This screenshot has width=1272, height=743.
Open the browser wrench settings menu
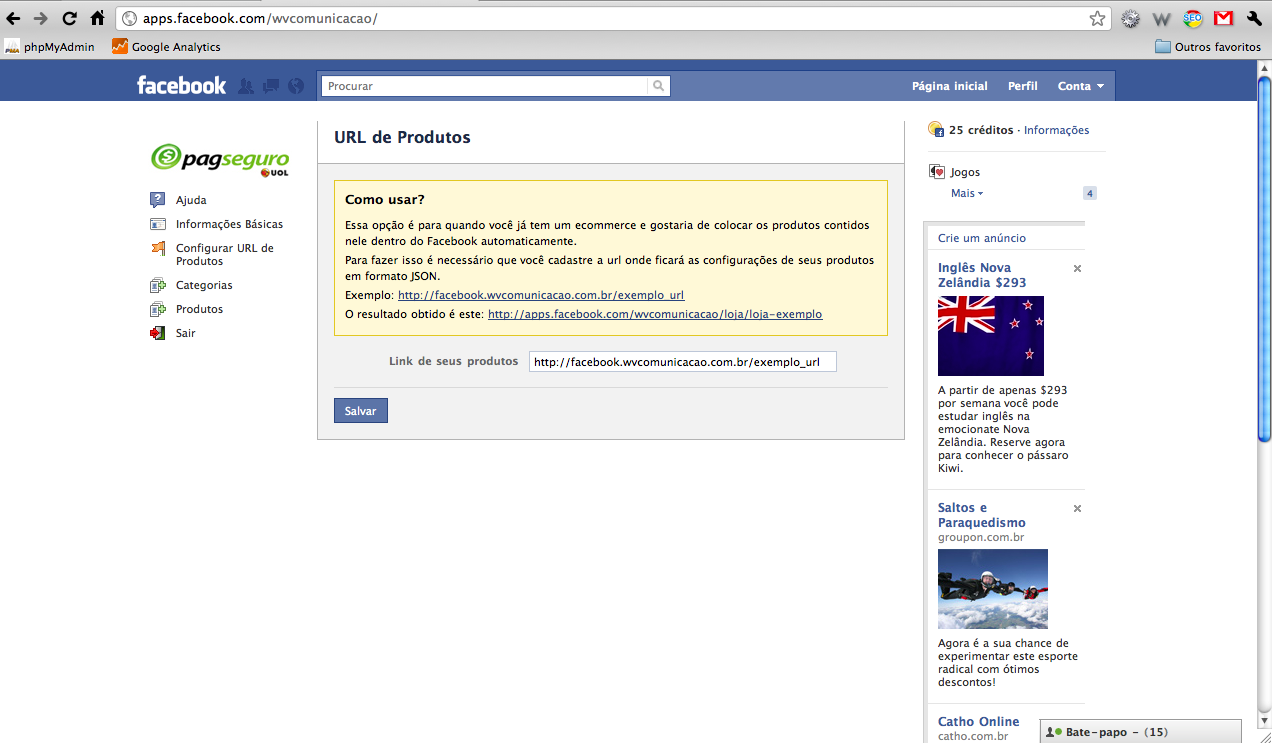pyautogui.click(x=1255, y=18)
